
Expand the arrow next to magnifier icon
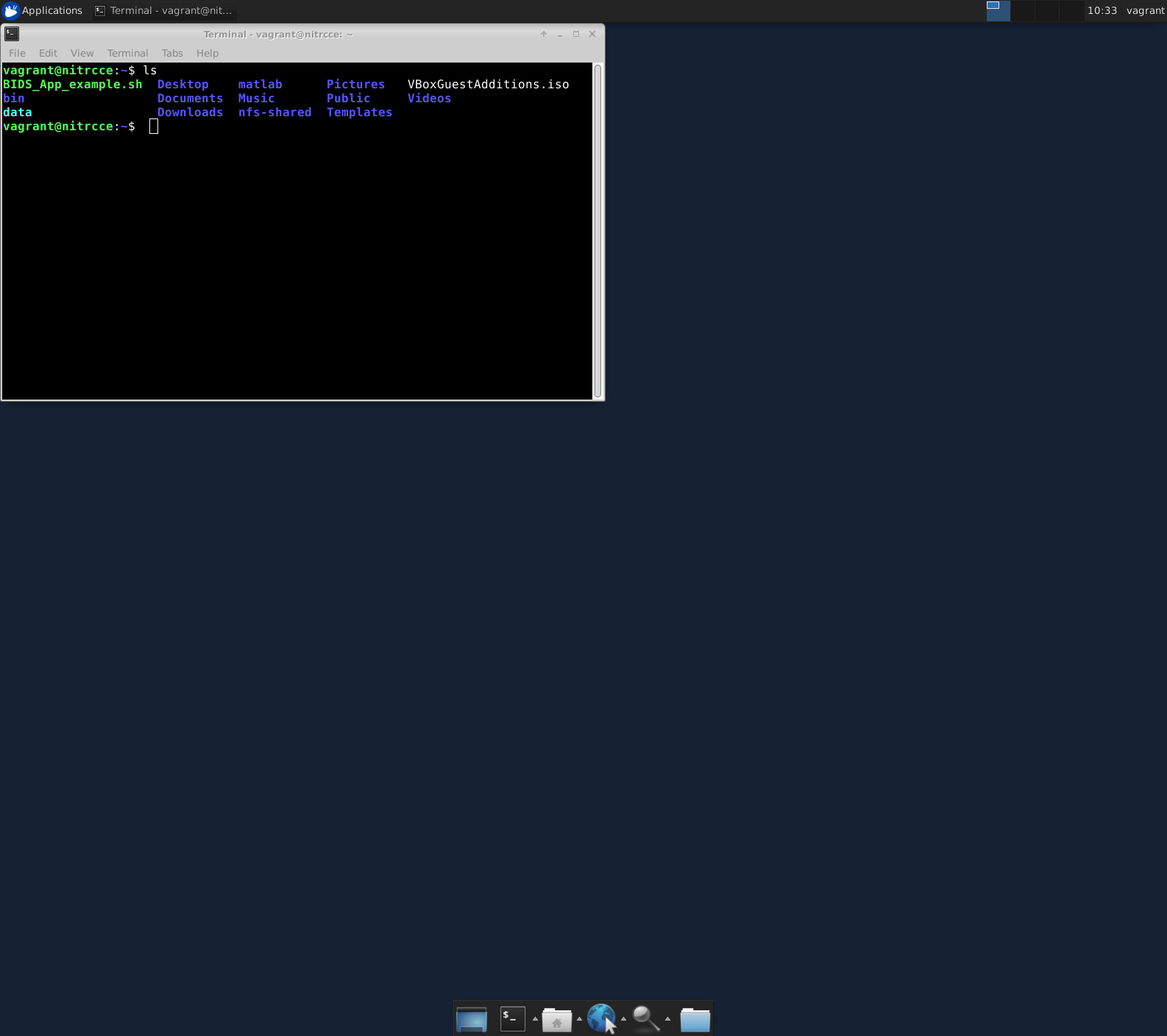tap(667, 1019)
